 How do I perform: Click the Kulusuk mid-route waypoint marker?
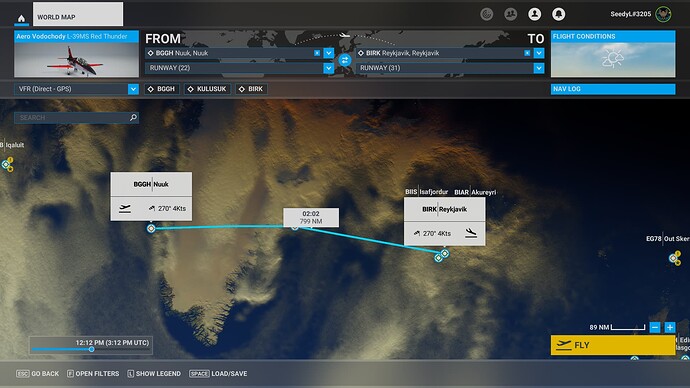pyautogui.click(x=295, y=228)
